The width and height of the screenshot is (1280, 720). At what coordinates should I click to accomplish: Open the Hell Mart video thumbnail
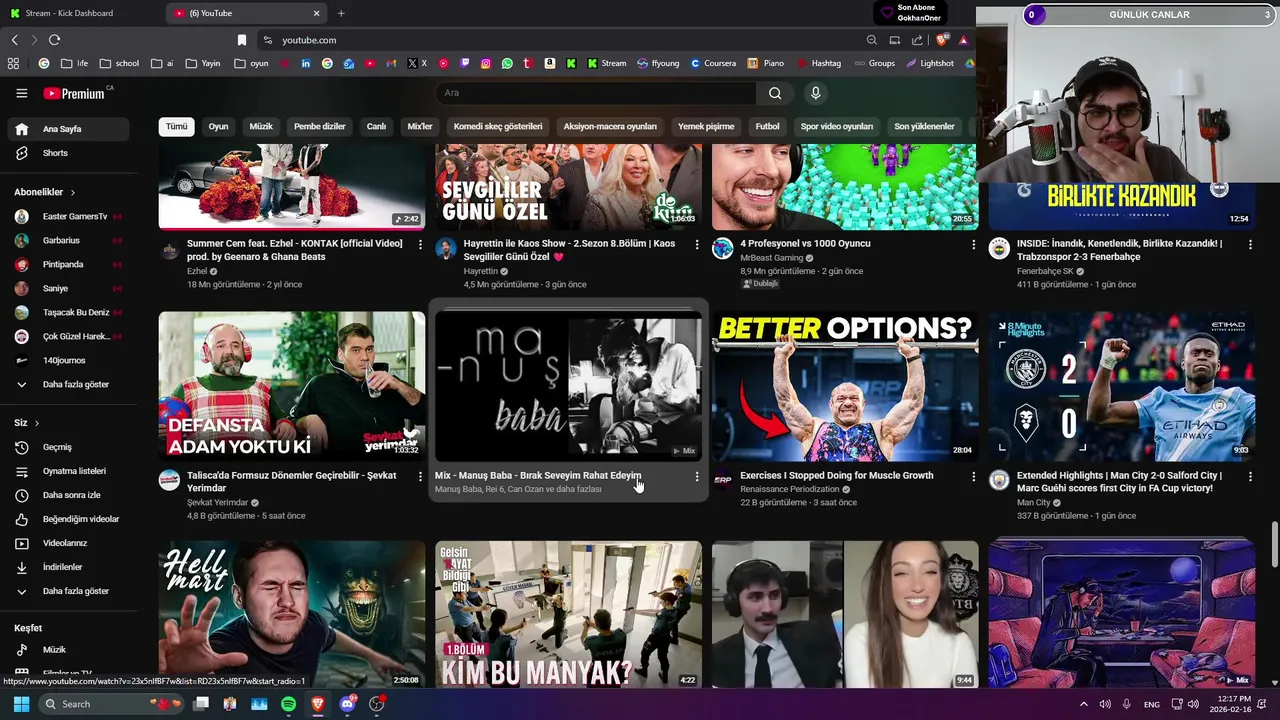(292, 614)
